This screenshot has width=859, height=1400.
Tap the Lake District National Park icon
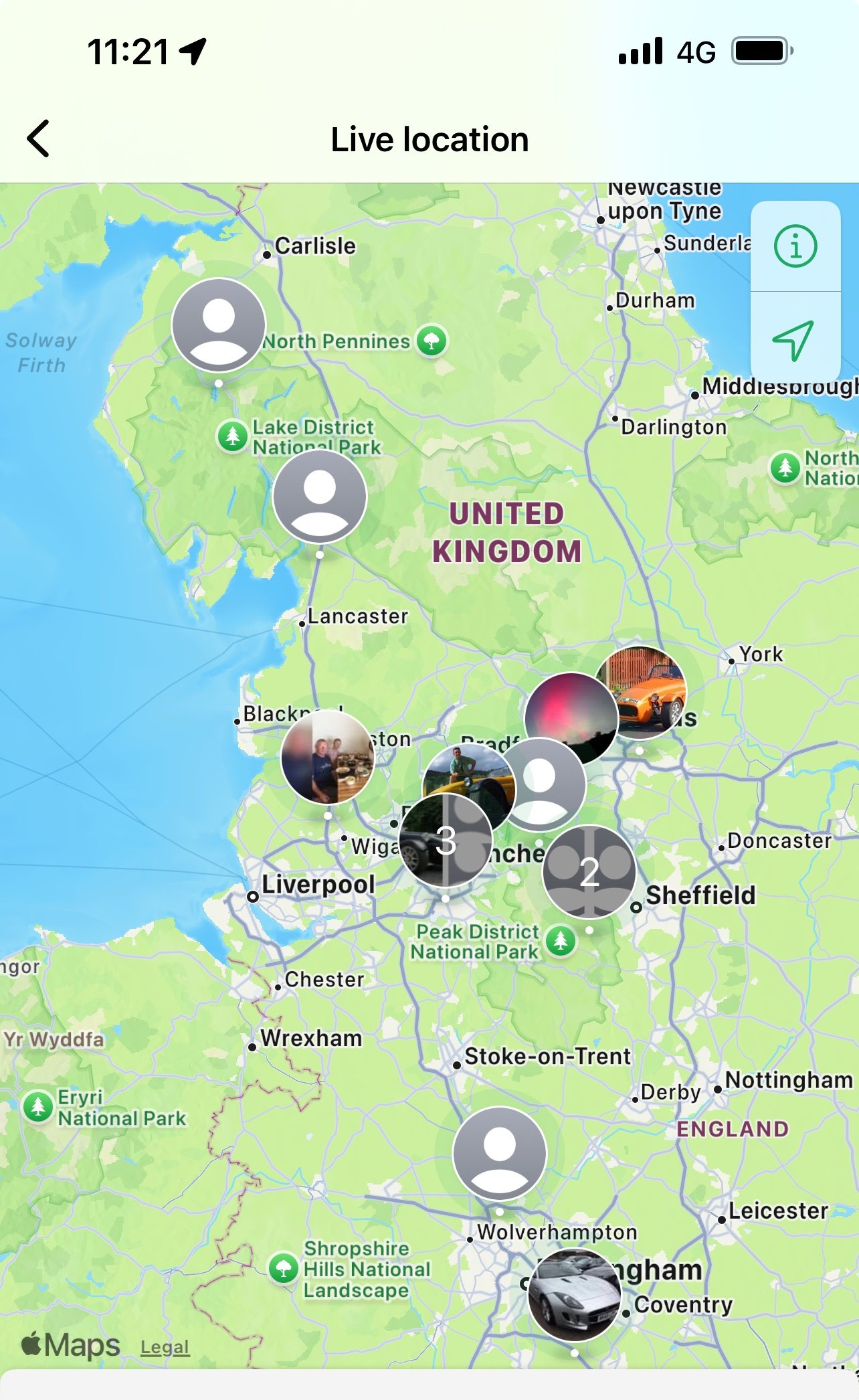[233, 436]
